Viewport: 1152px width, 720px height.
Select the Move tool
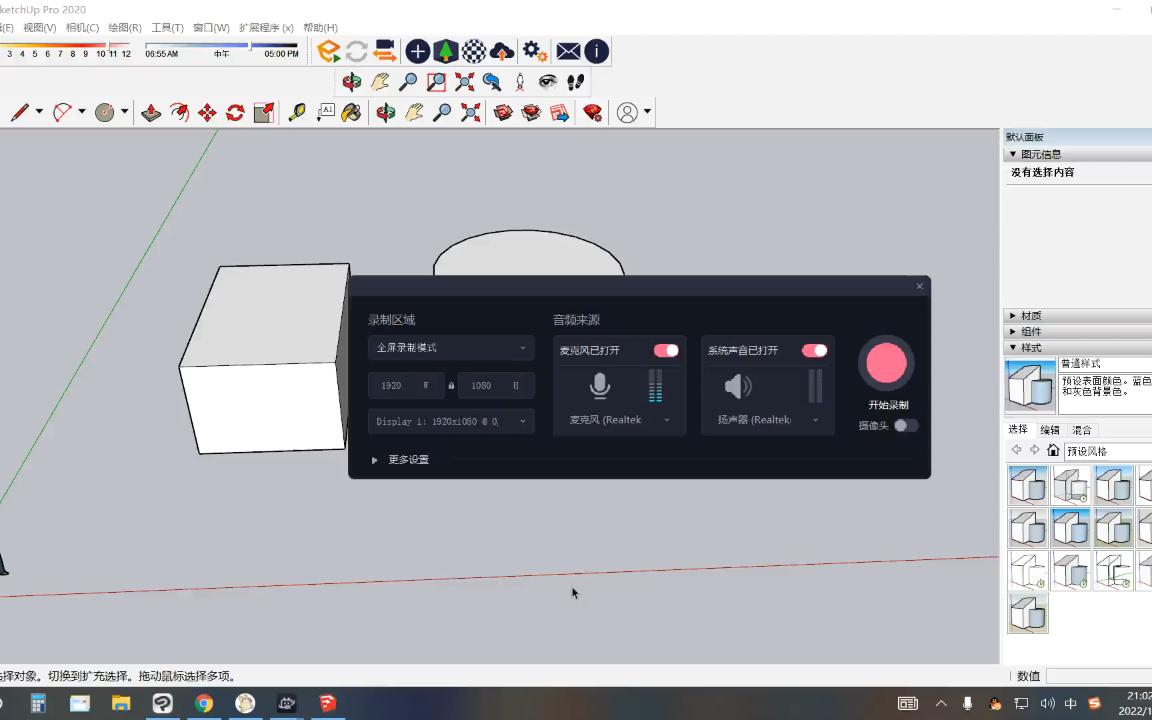(206, 112)
